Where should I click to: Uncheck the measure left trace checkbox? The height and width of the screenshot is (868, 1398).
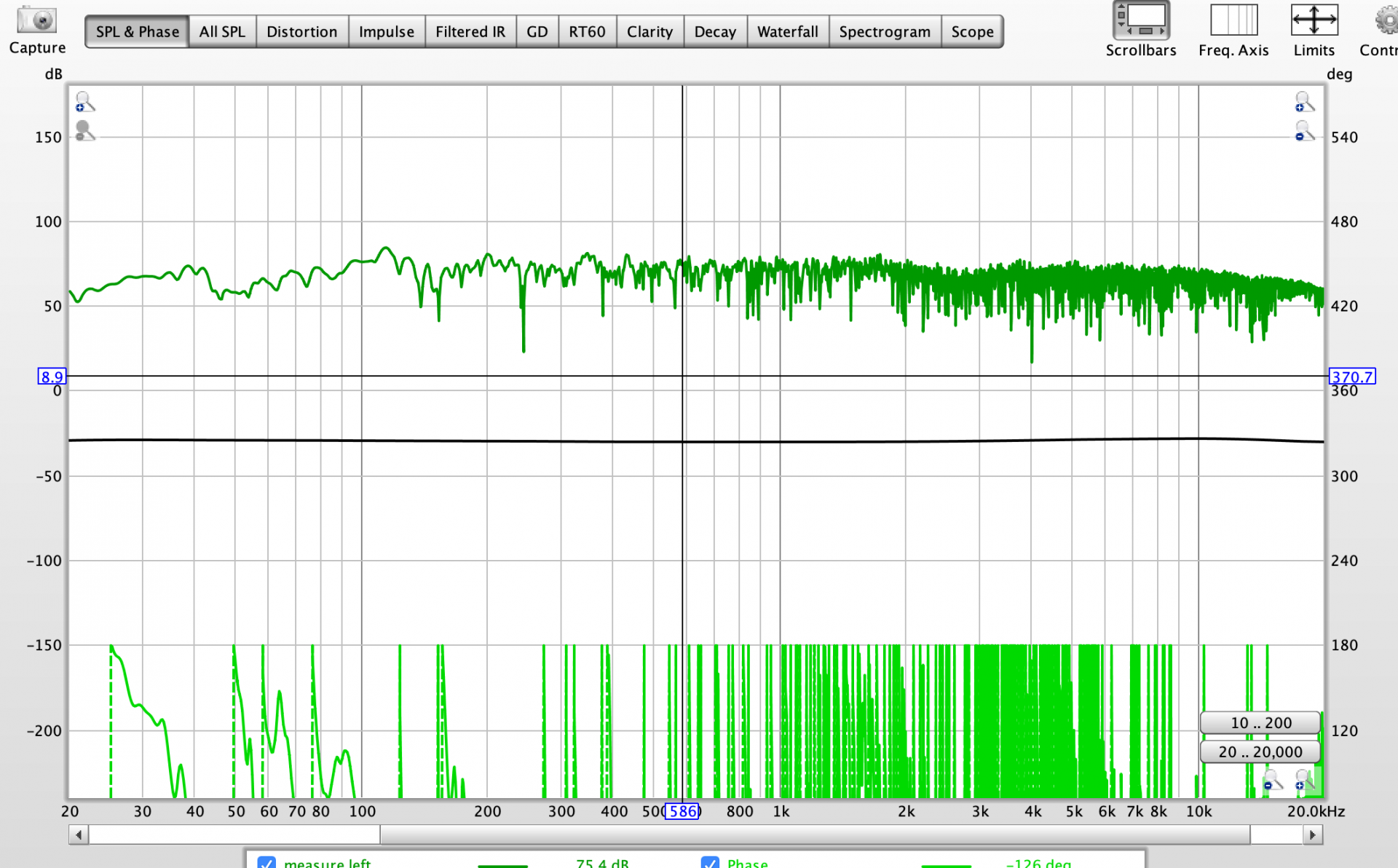[266, 862]
